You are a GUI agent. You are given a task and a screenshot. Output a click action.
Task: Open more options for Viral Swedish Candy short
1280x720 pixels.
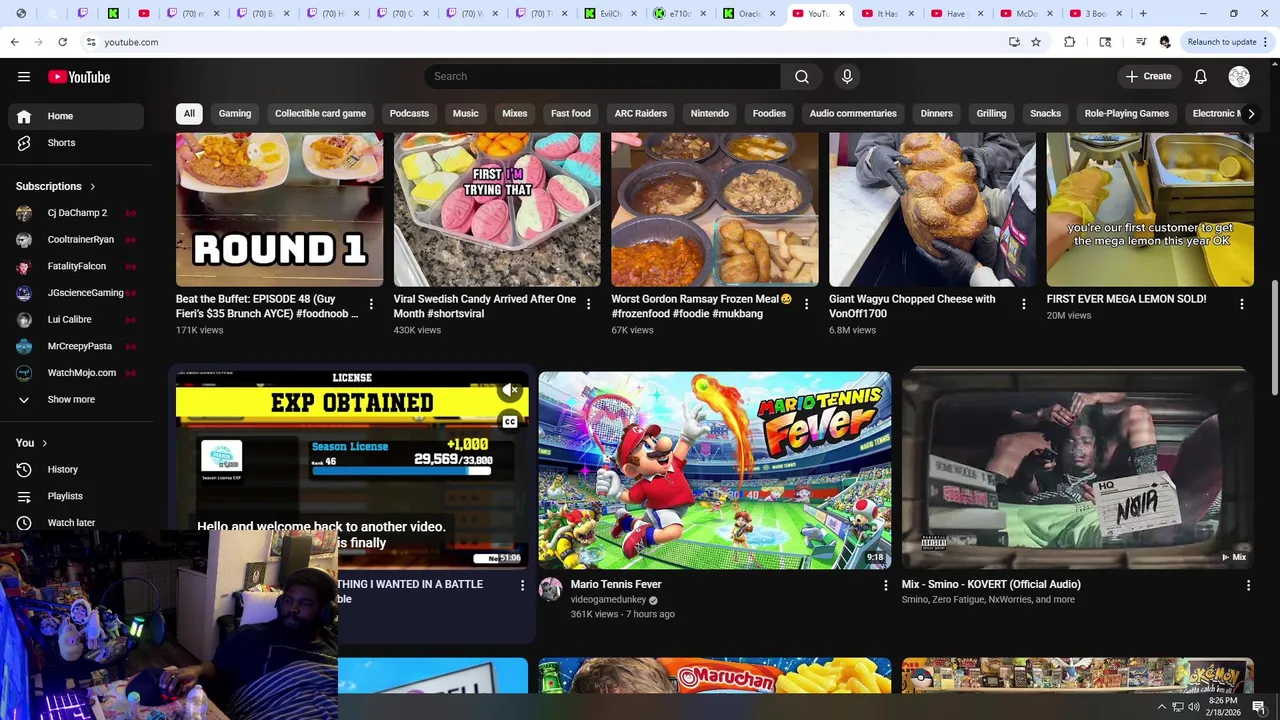(588, 304)
